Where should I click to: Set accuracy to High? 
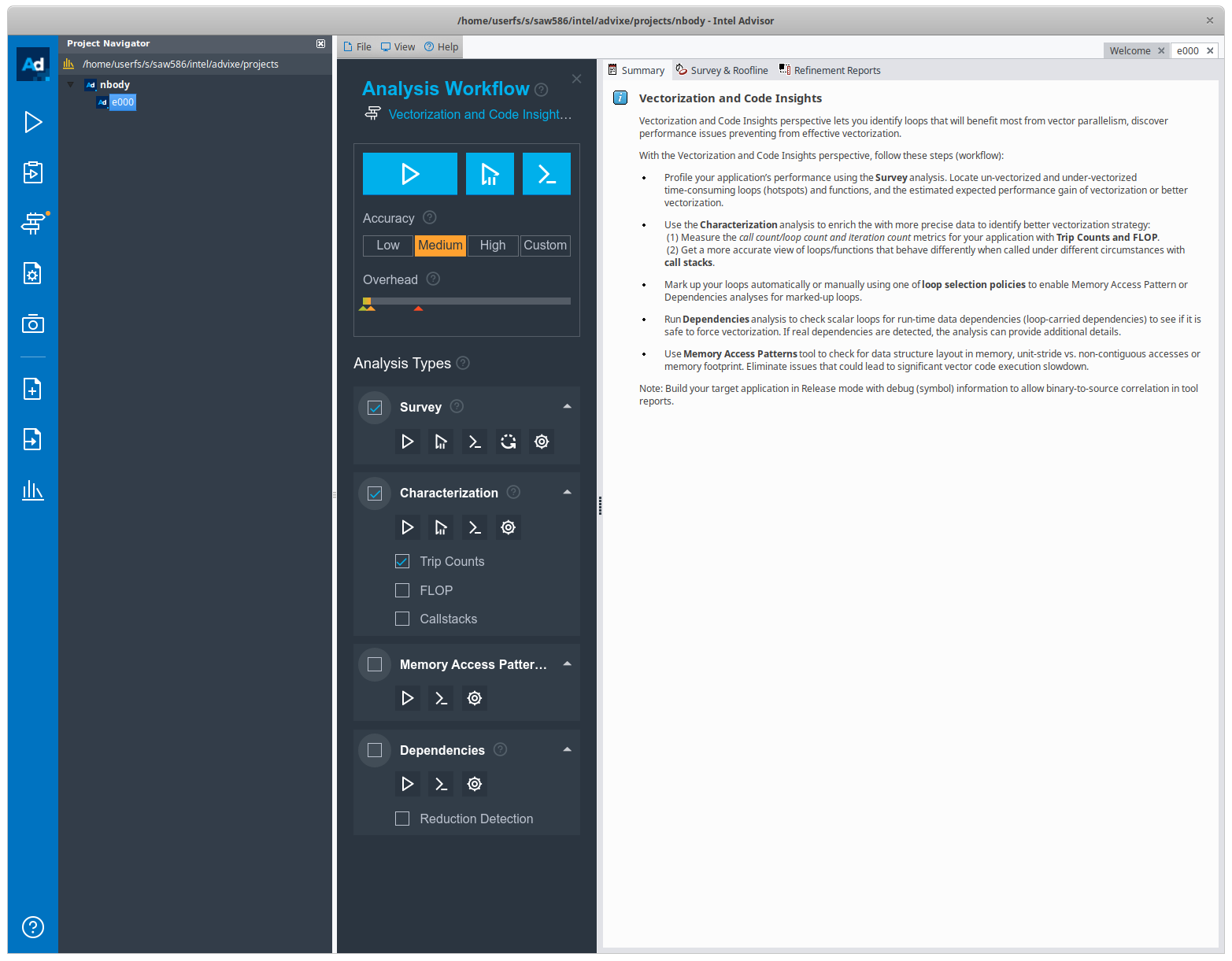click(493, 246)
